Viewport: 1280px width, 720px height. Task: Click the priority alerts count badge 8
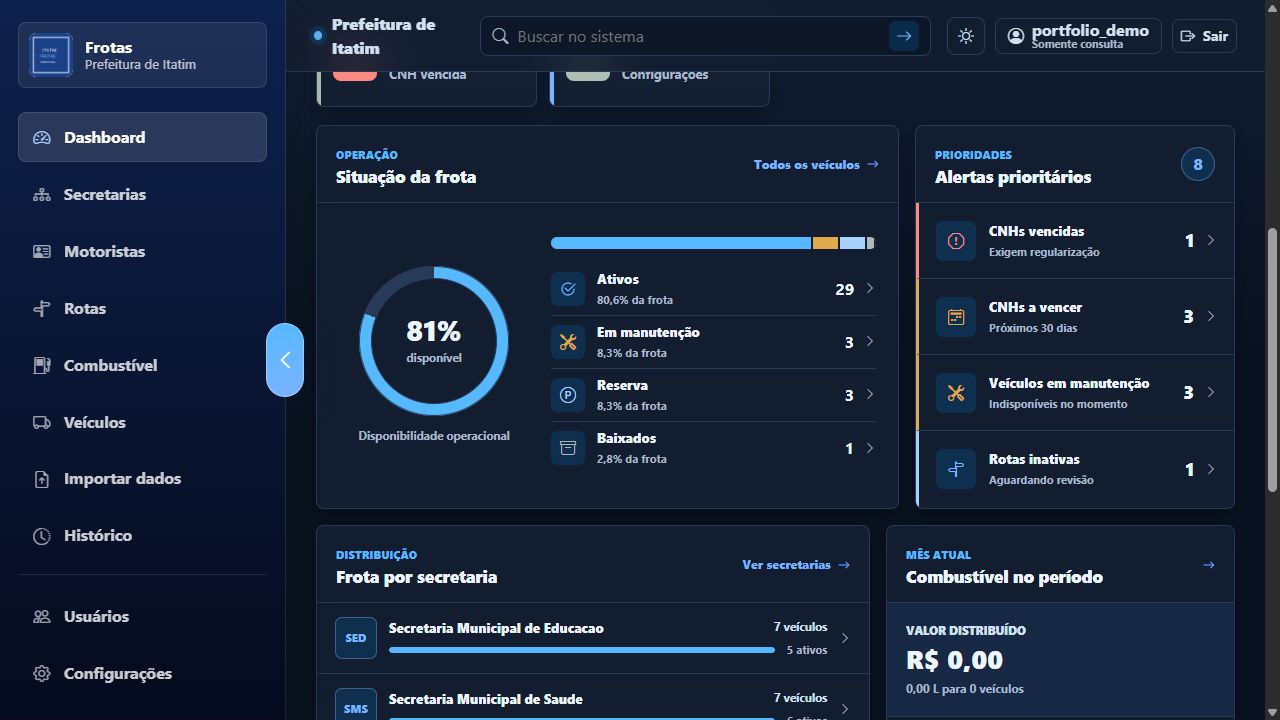pyautogui.click(x=1198, y=164)
